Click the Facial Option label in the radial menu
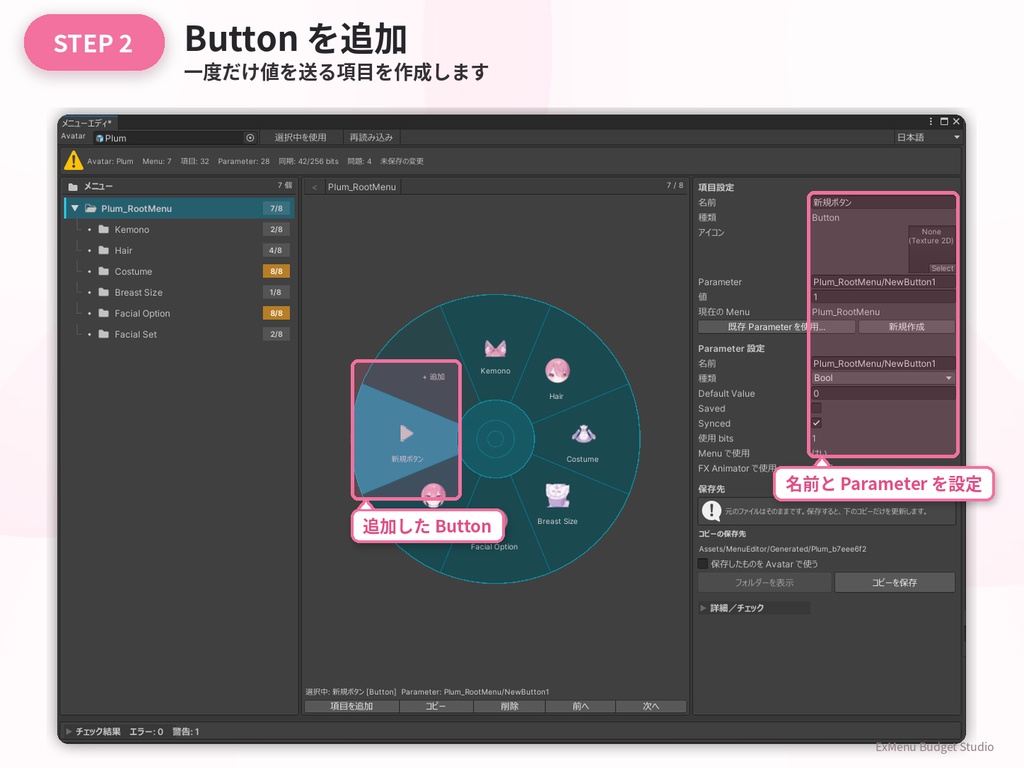The width and height of the screenshot is (1024, 768). click(x=494, y=547)
